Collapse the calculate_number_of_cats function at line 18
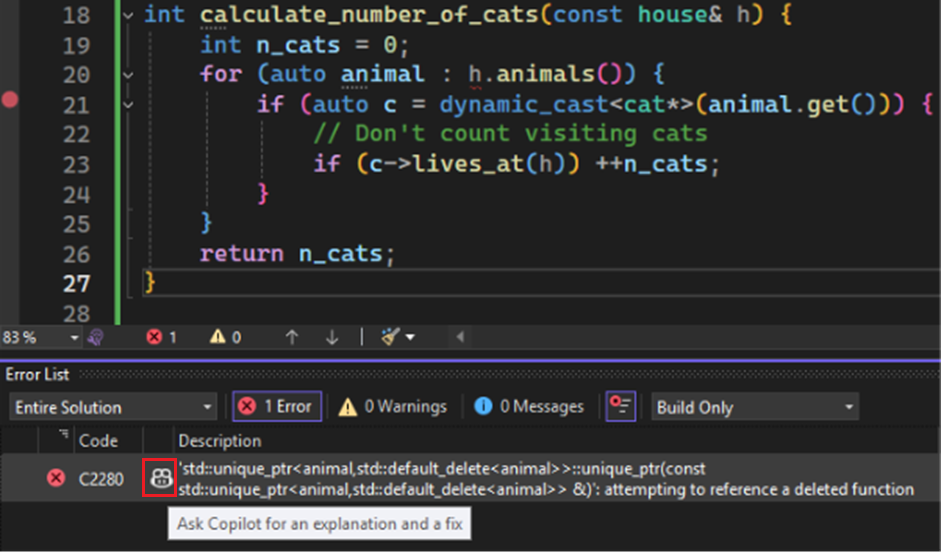The width and height of the screenshot is (941, 553). (126, 16)
